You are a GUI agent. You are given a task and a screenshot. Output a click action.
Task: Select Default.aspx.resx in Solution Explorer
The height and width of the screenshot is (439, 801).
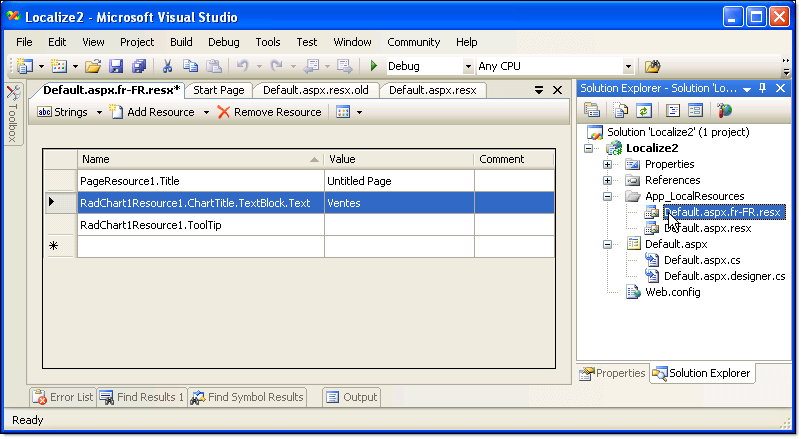point(708,228)
